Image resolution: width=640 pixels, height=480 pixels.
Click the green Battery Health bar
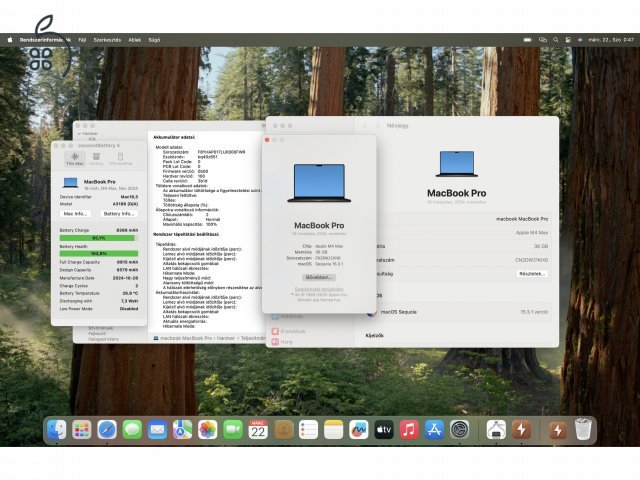(99, 253)
